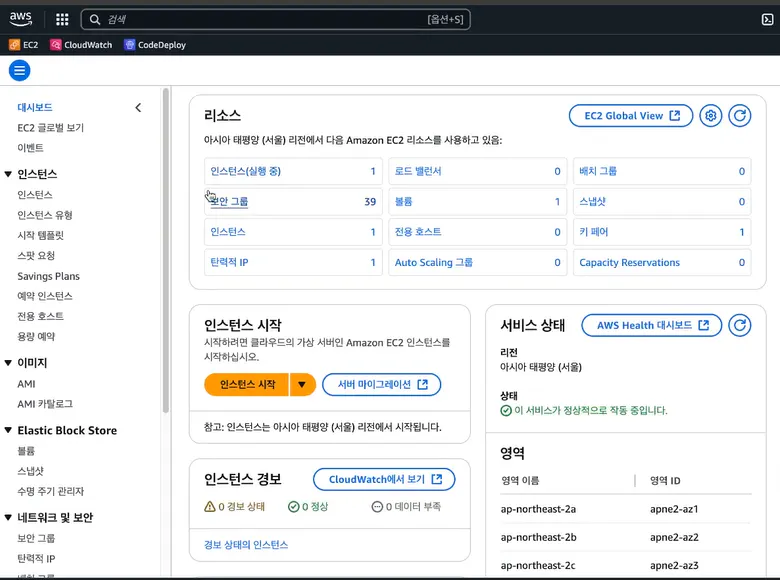Collapse the 이미지 sidebar section
780x580 pixels.
8,363
